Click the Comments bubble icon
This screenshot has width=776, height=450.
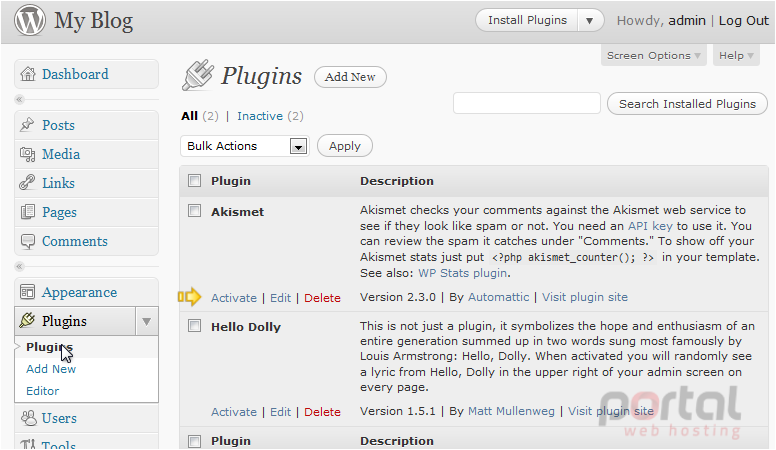tap(28, 241)
